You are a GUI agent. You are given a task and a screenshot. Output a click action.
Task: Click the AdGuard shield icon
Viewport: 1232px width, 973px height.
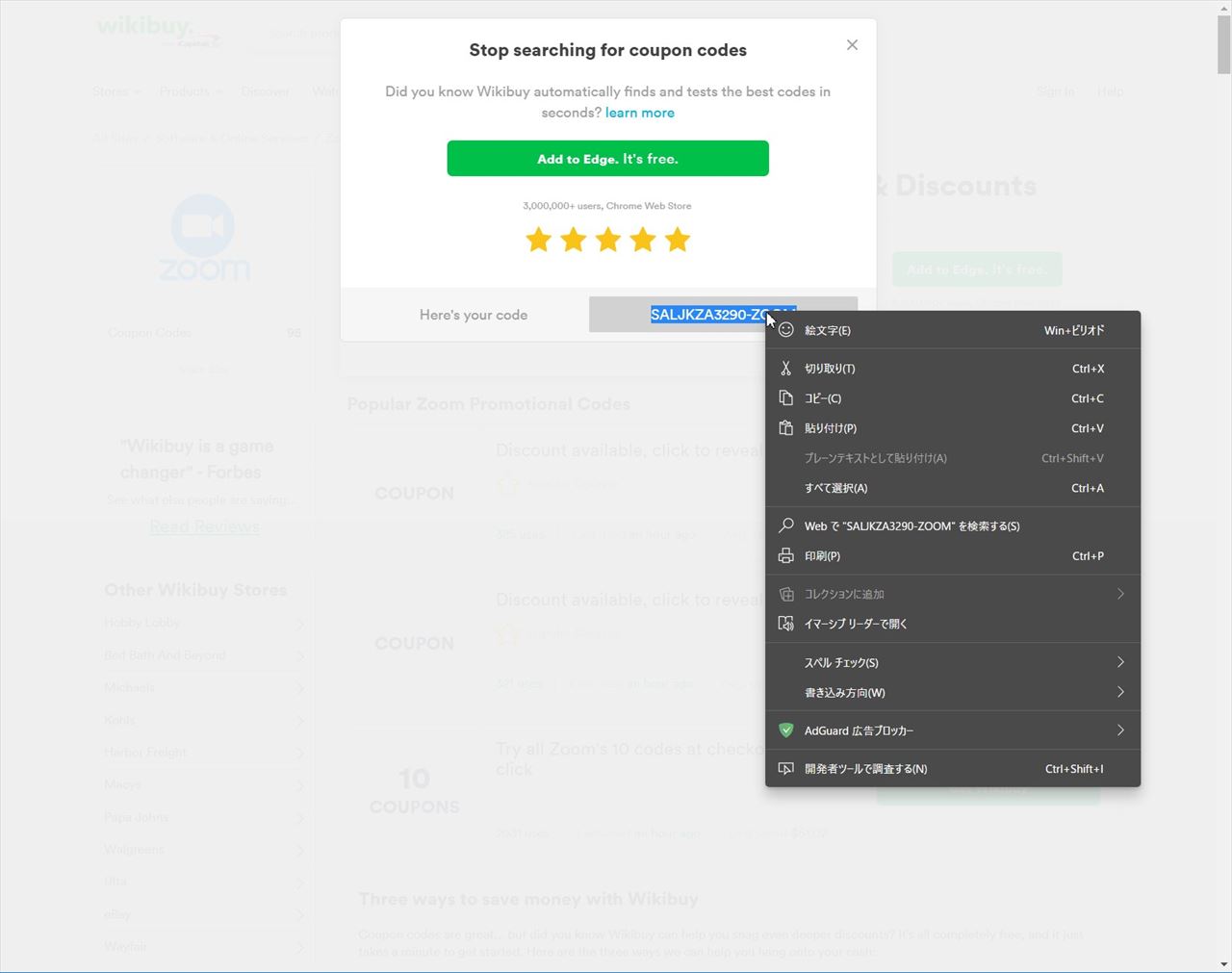pyautogui.click(x=786, y=730)
